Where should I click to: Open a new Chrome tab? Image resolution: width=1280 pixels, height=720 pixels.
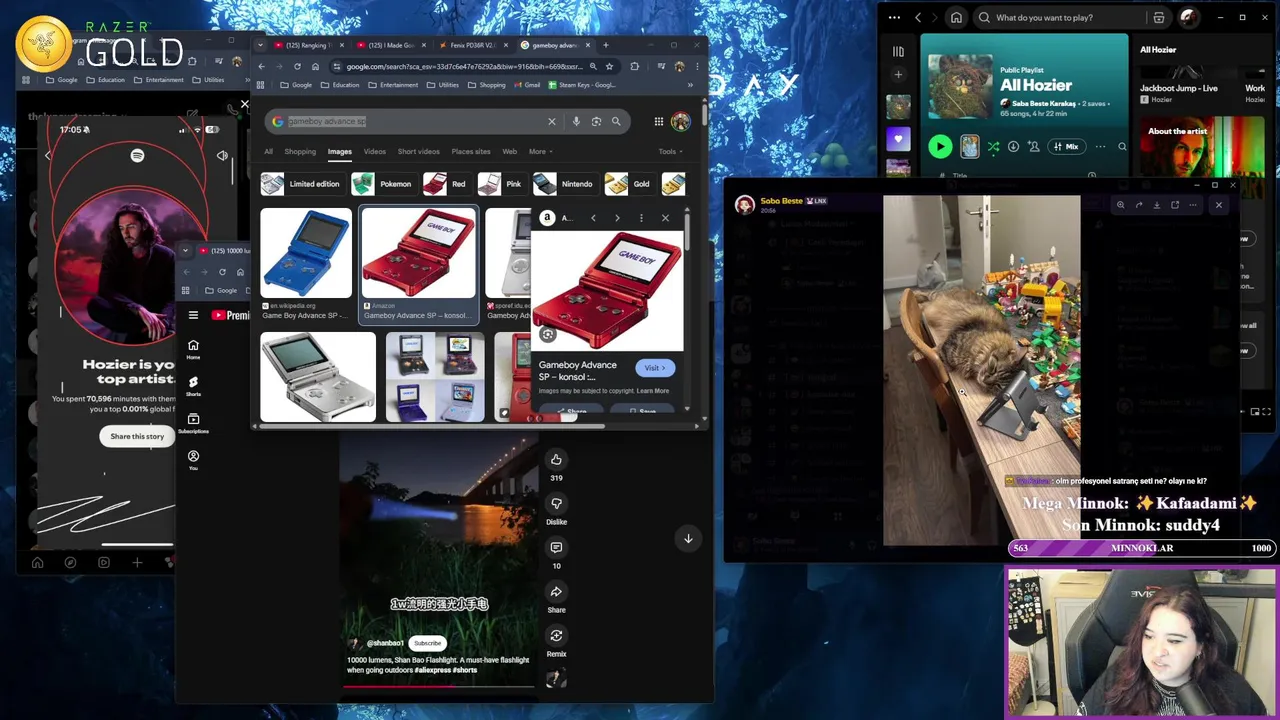click(x=605, y=45)
